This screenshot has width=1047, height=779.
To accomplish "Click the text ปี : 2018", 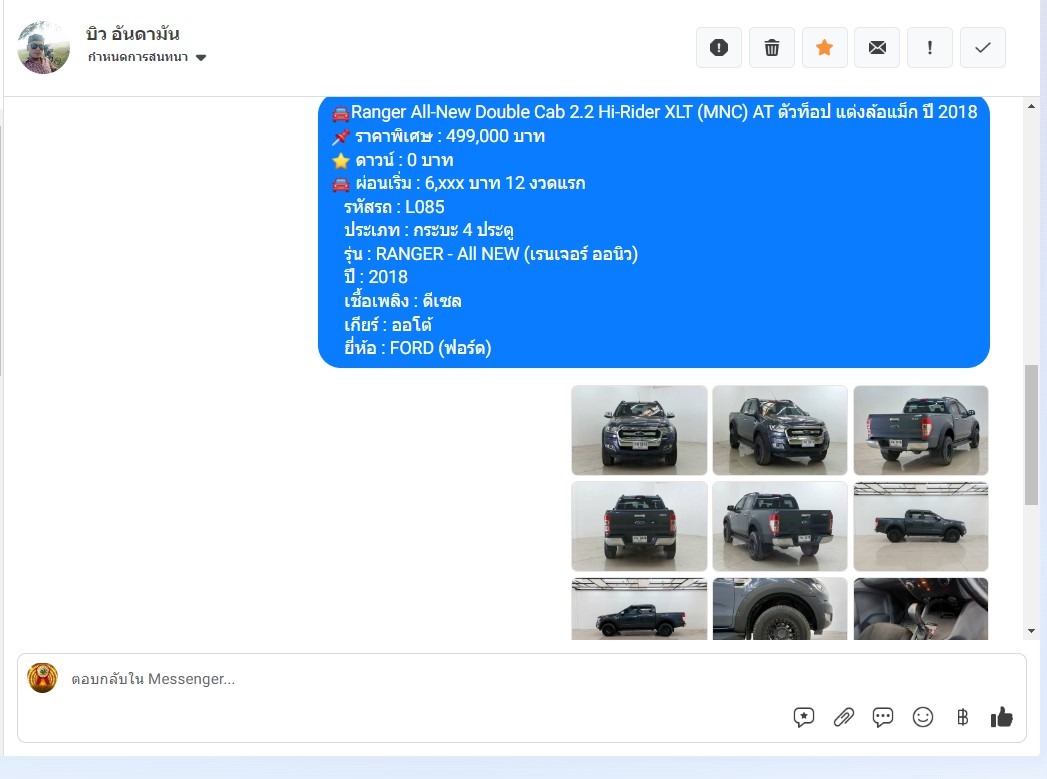I will click(x=376, y=277).
